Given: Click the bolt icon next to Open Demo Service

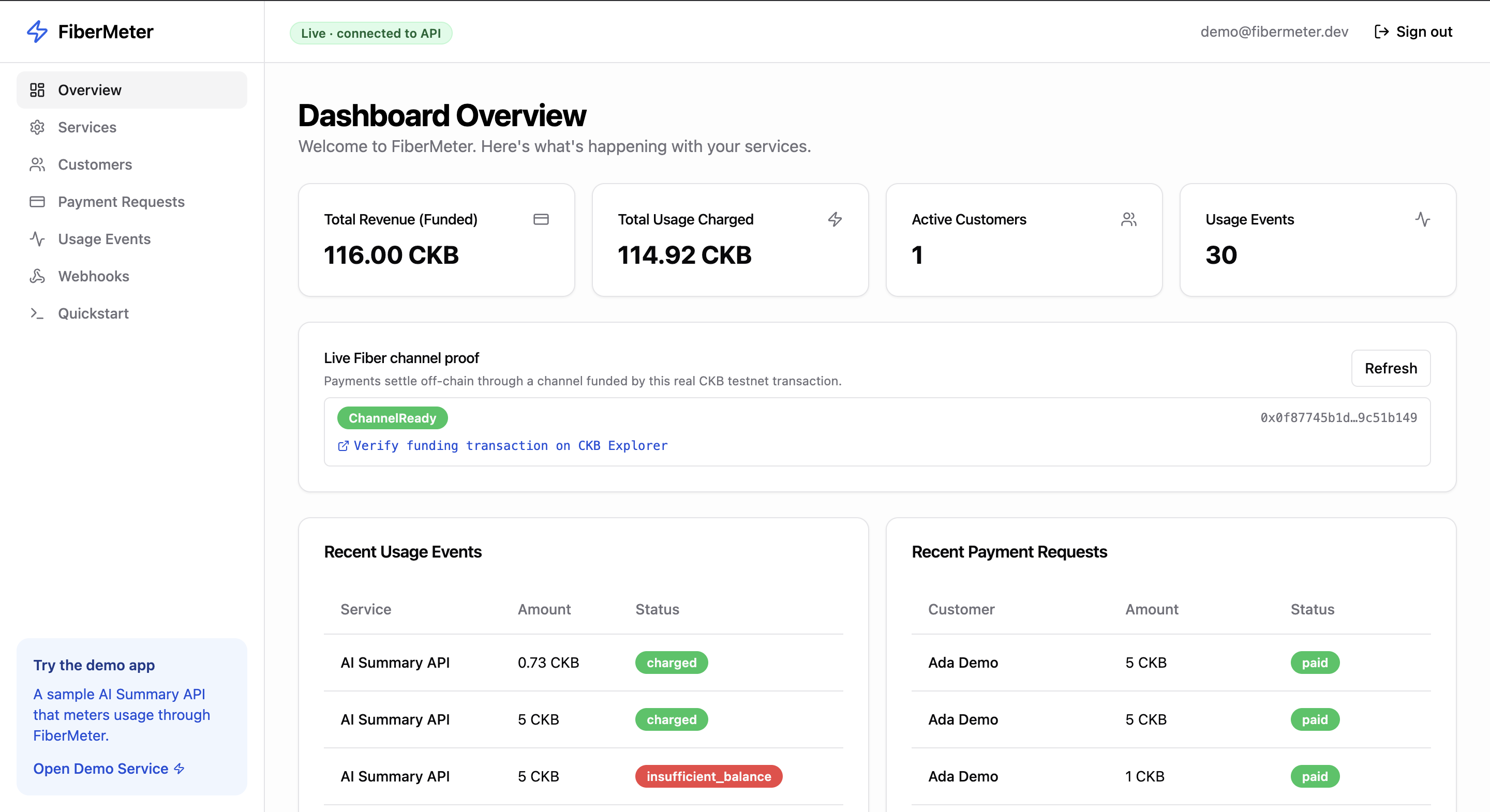Looking at the screenshot, I should 180,769.
